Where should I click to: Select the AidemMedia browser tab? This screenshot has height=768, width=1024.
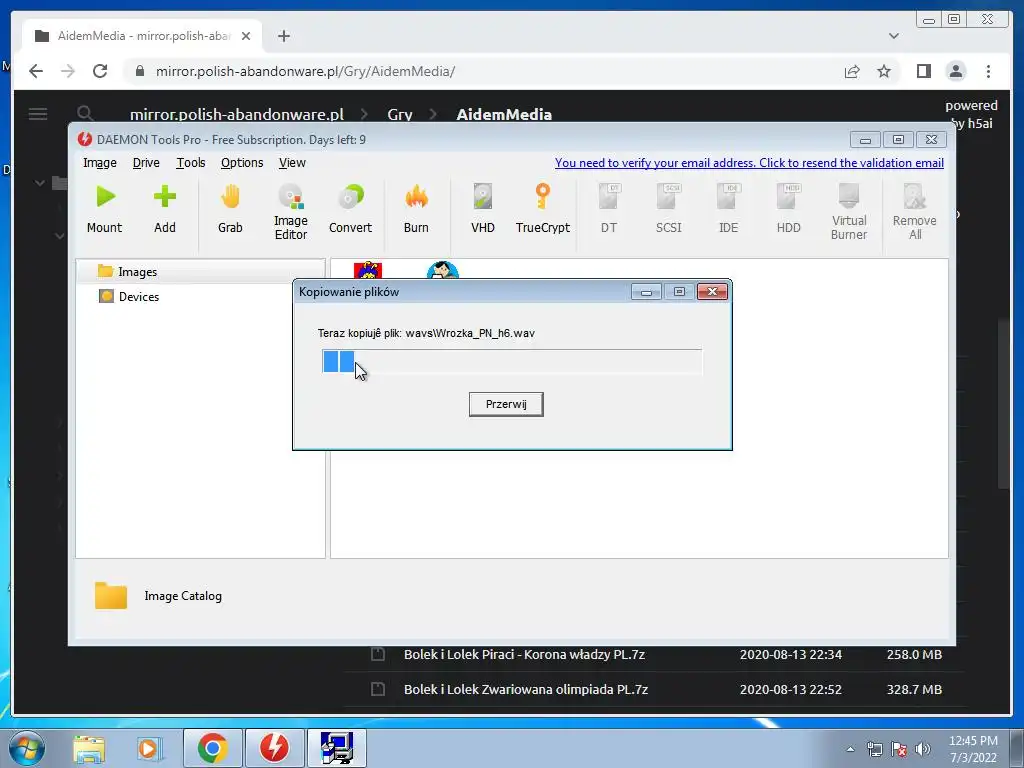(x=142, y=36)
